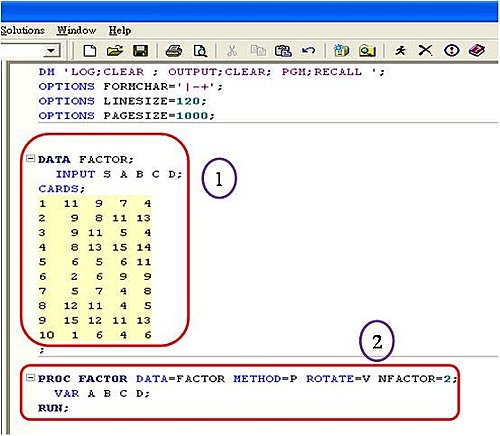Open the Solutions menu
Viewport: 500px width, 436px height.
[22, 30]
